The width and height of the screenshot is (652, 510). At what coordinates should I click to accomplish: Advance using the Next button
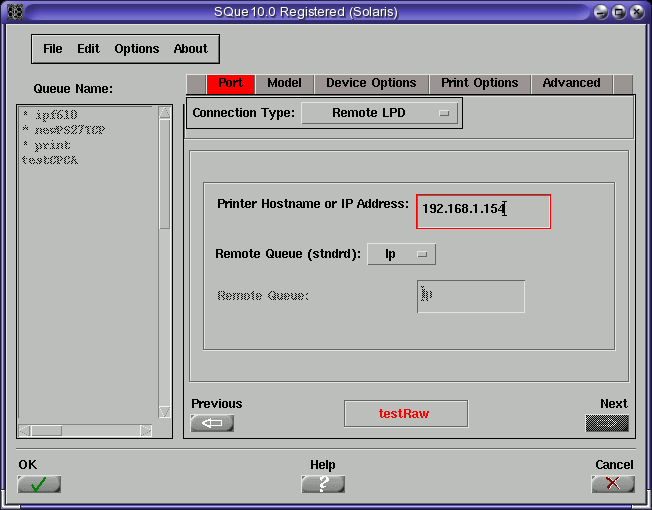pos(607,423)
